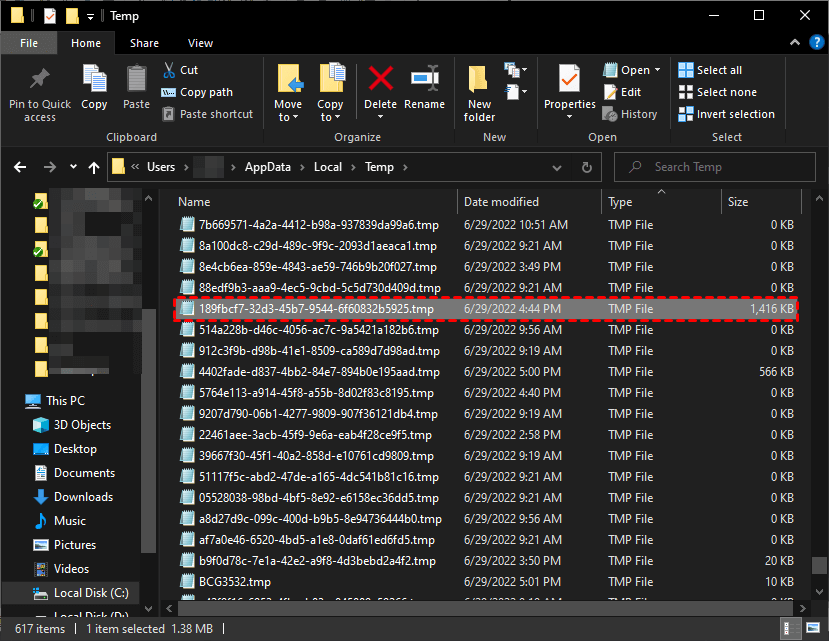This screenshot has width=829, height=641.
Task: Click Paste shortcut option
Action: 208,114
